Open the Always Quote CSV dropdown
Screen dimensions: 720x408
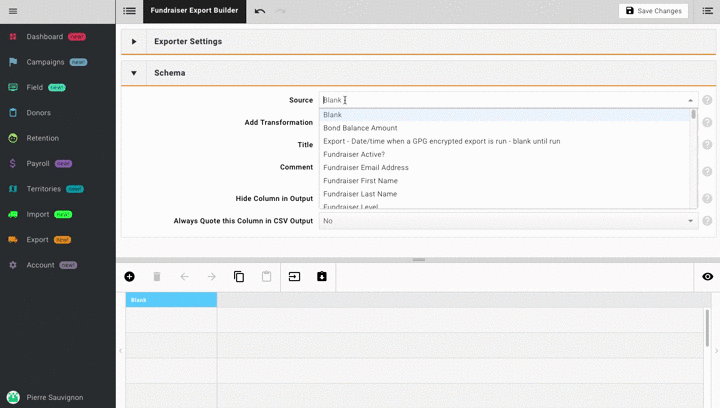coord(508,221)
